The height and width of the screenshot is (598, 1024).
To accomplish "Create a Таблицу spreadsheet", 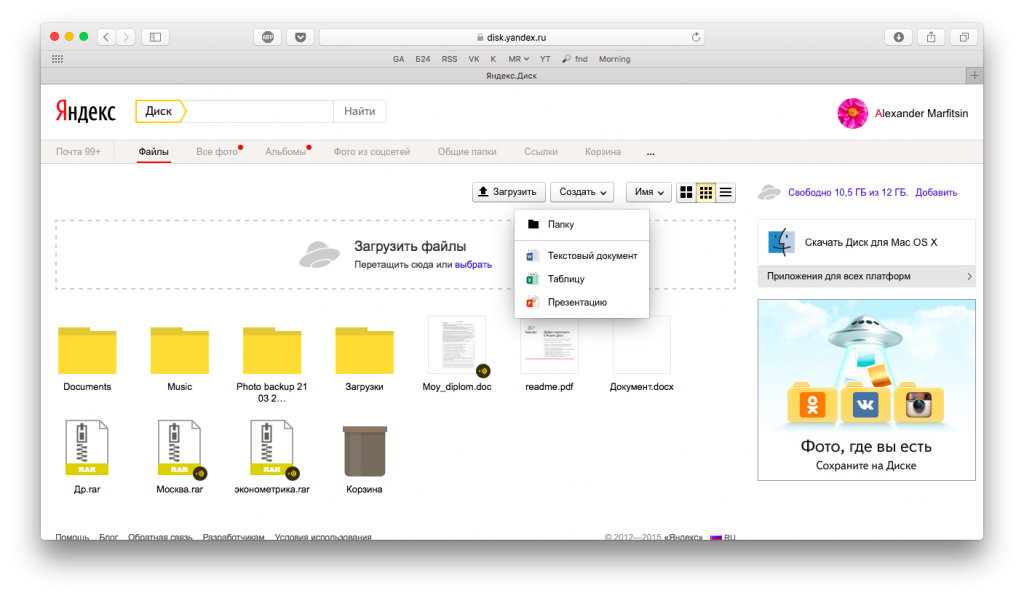I will pos(582,279).
